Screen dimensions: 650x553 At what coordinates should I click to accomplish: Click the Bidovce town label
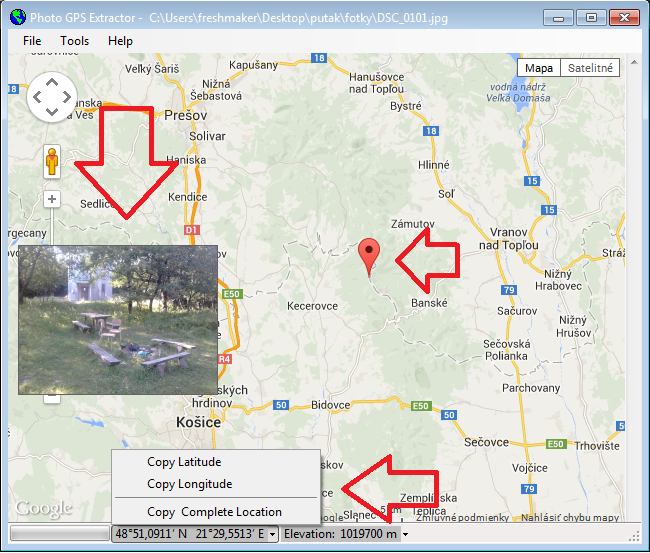click(x=330, y=405)
